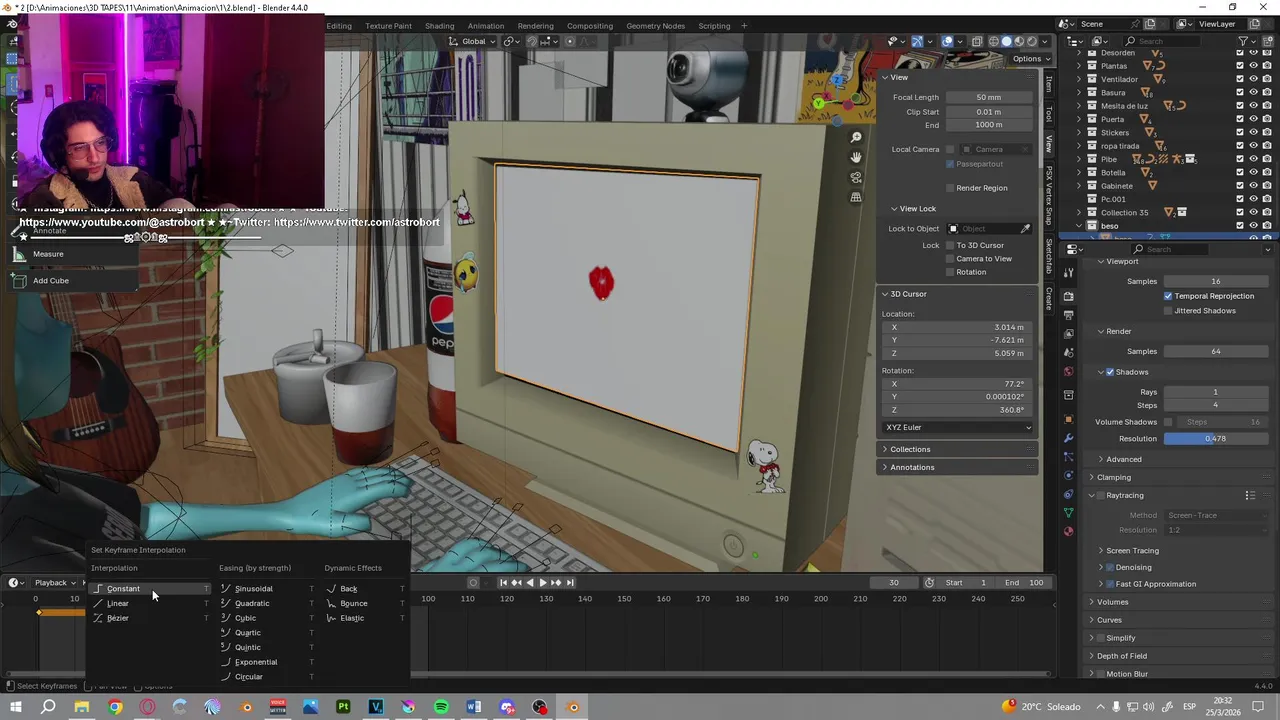Open the Modifiers wrench properties tab
This screenshot has height=720, width=1280.
point(1069,438)
